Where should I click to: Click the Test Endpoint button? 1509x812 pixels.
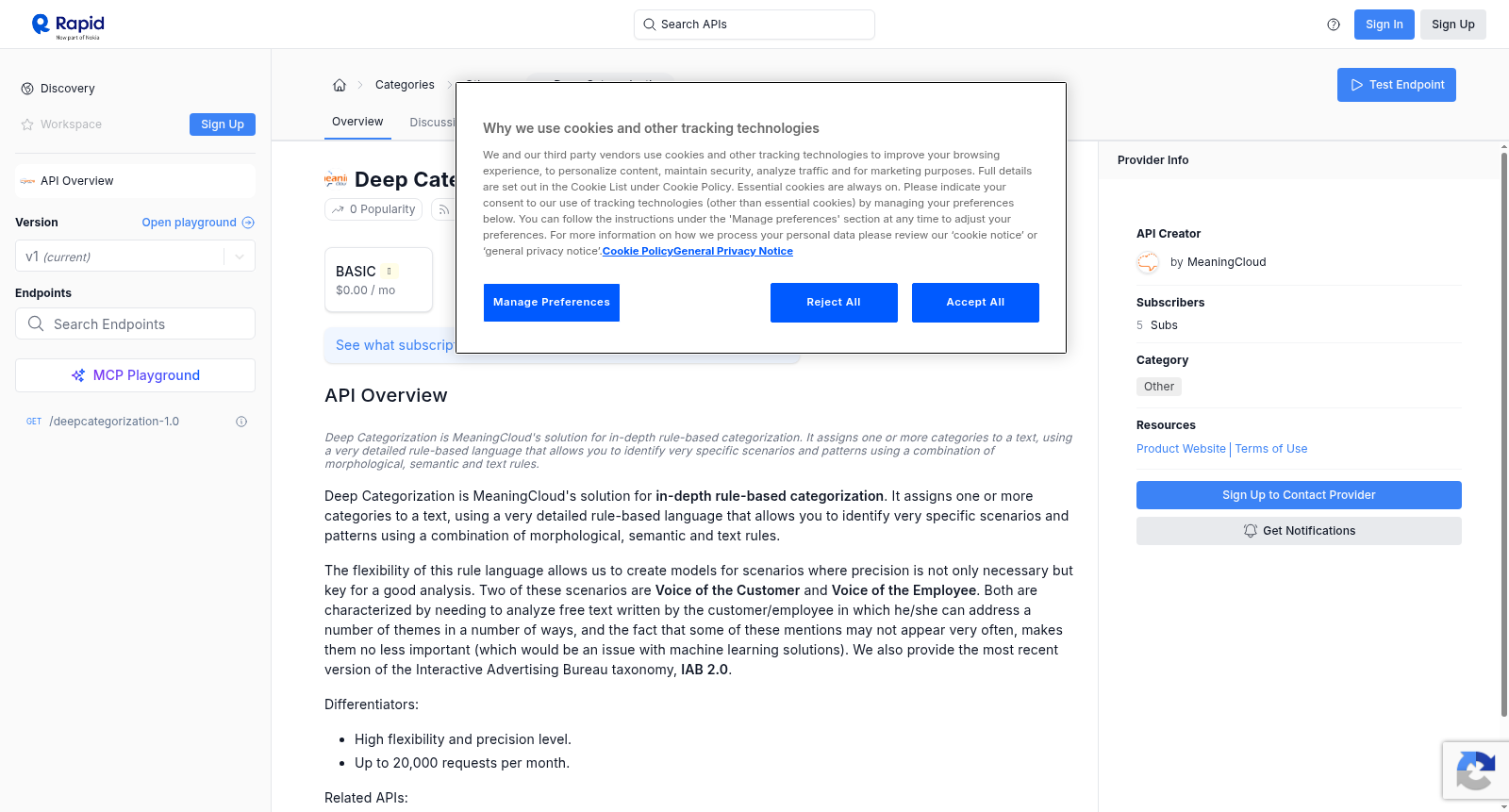tap(1396, 85)
